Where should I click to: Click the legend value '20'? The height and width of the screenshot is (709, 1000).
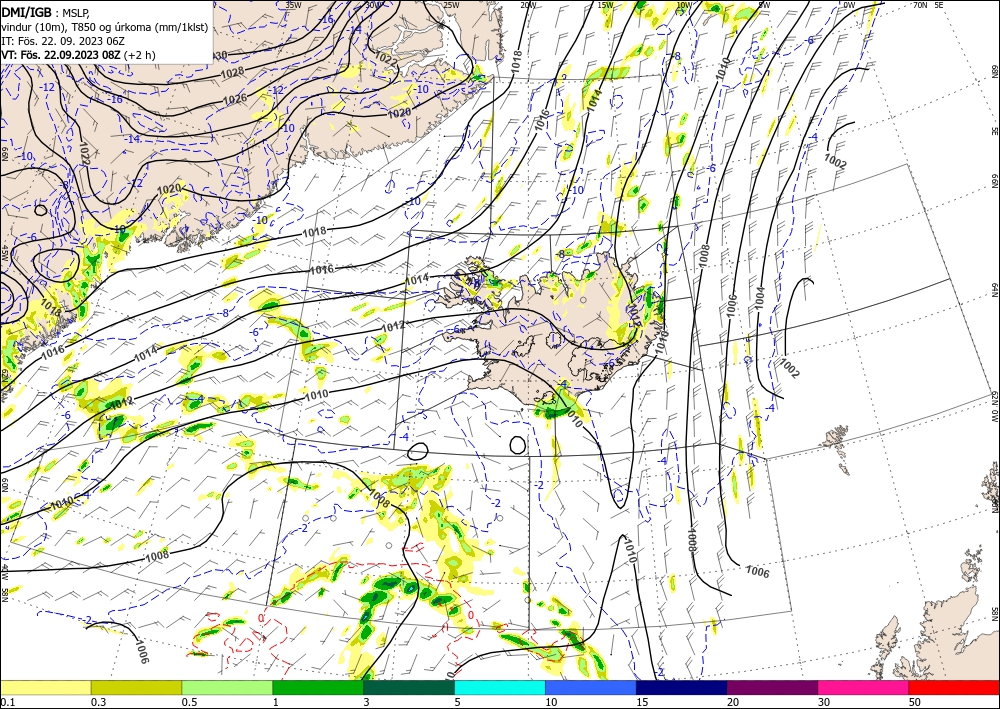pos(733,702)
